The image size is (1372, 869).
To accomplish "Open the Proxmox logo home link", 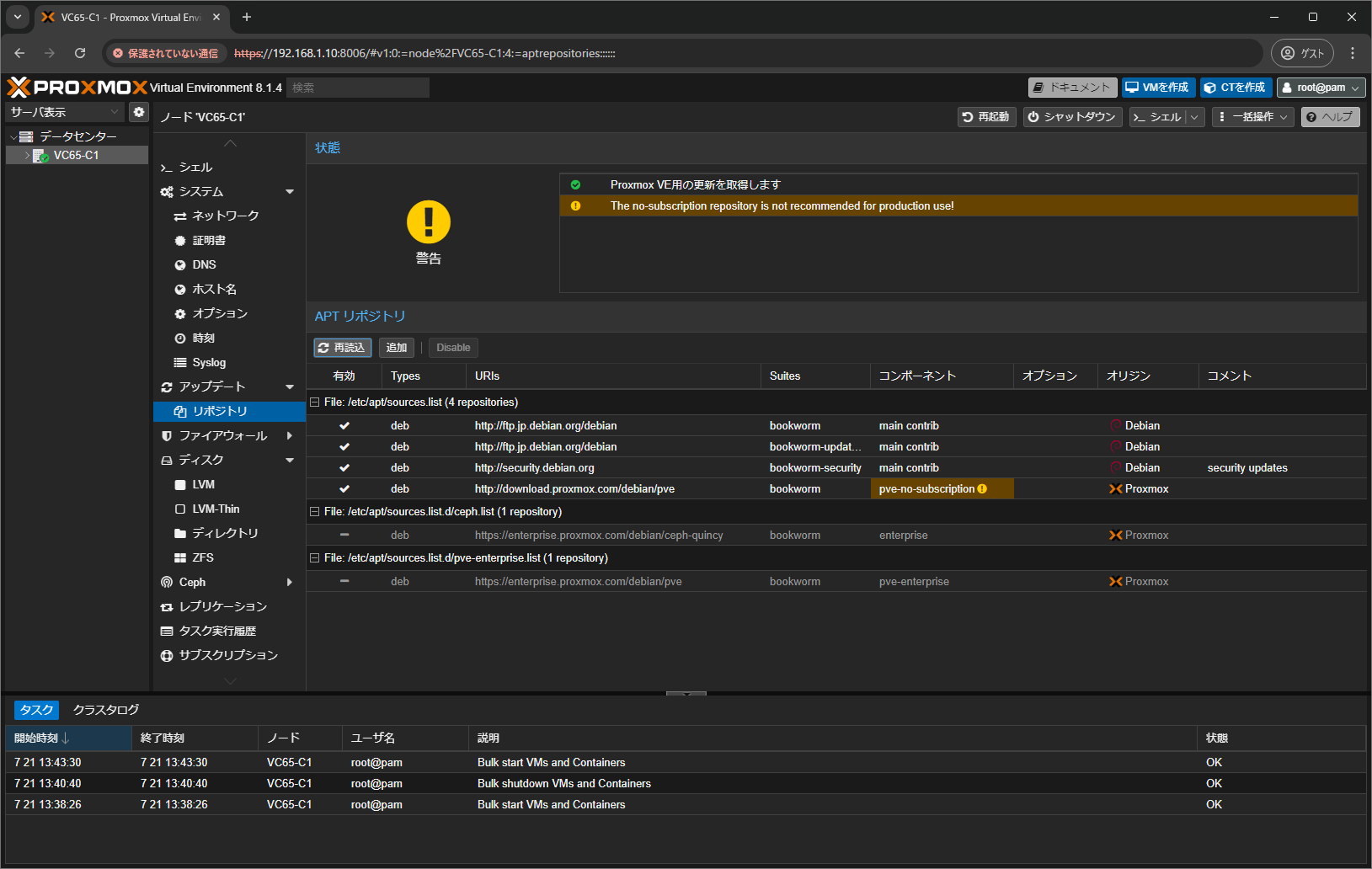I will (77, 88).
